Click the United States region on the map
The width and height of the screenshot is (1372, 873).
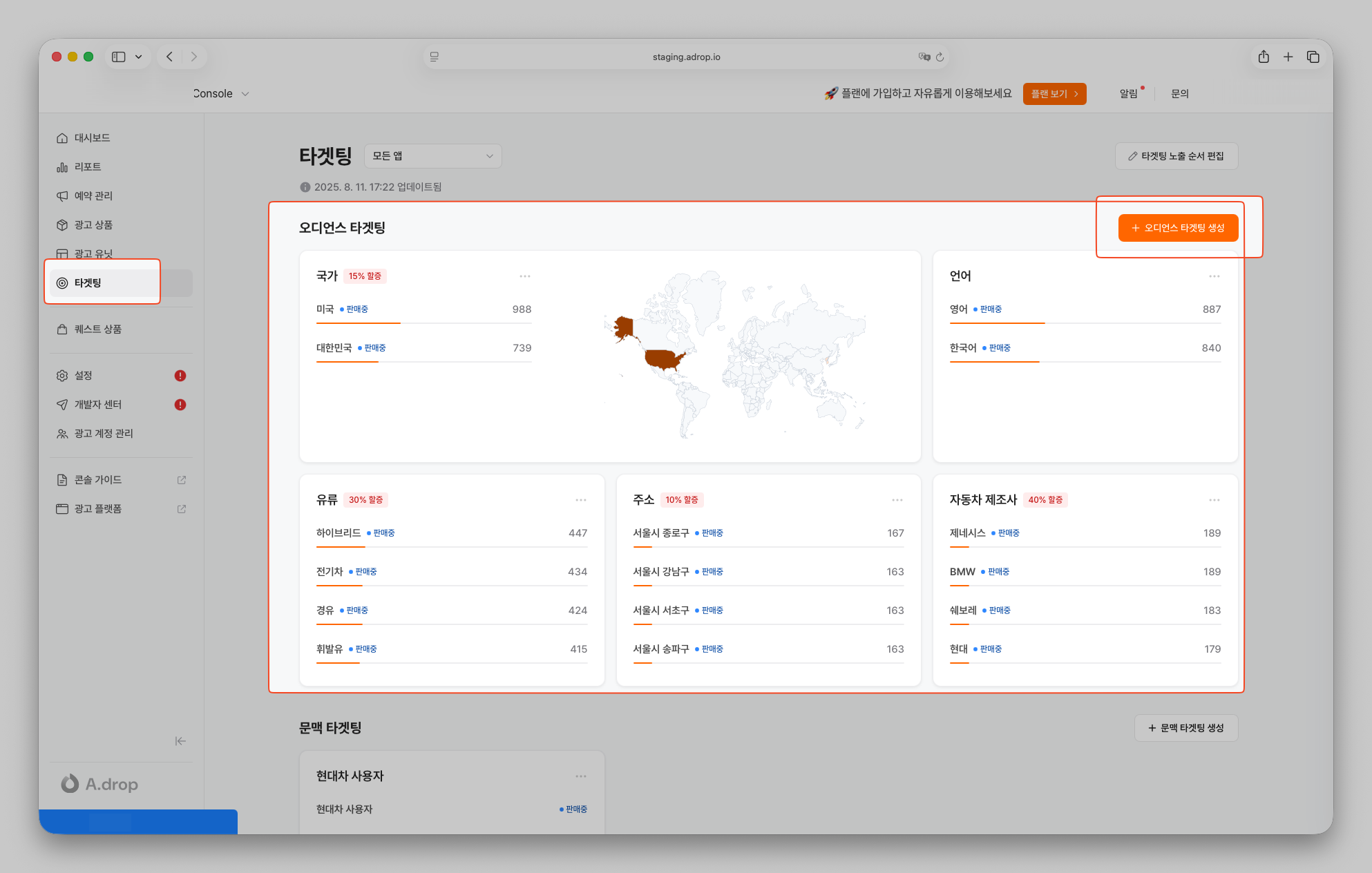(662, 359)
